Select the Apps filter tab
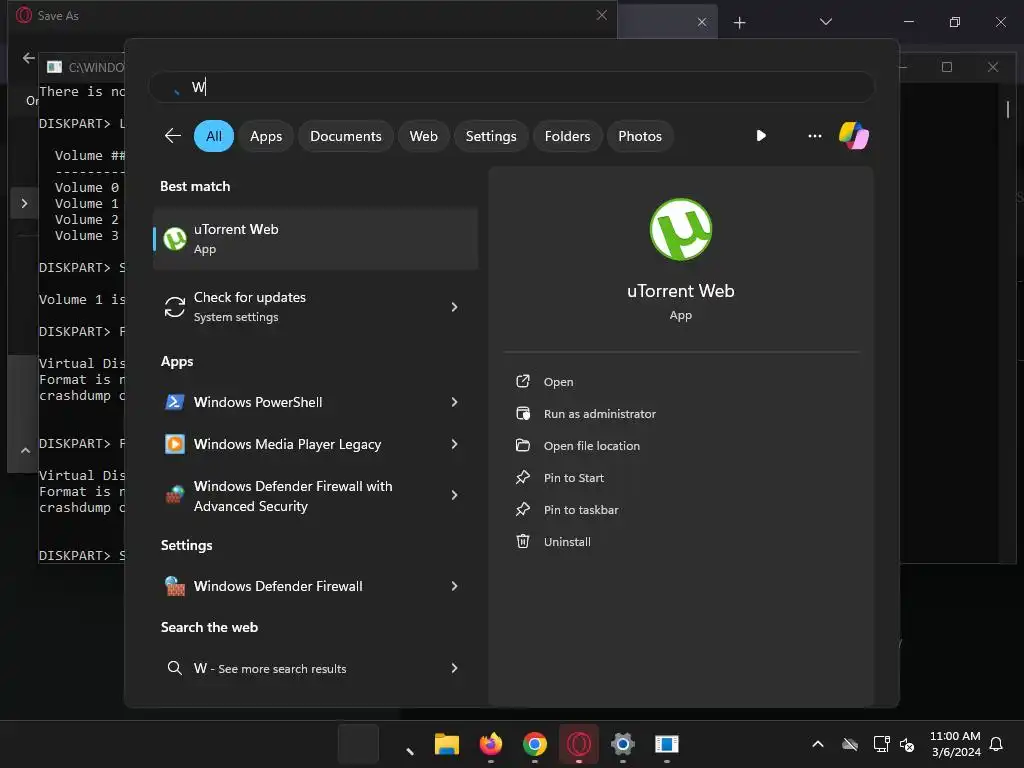This screenshot has height=768, width=1024. point(266,136)
